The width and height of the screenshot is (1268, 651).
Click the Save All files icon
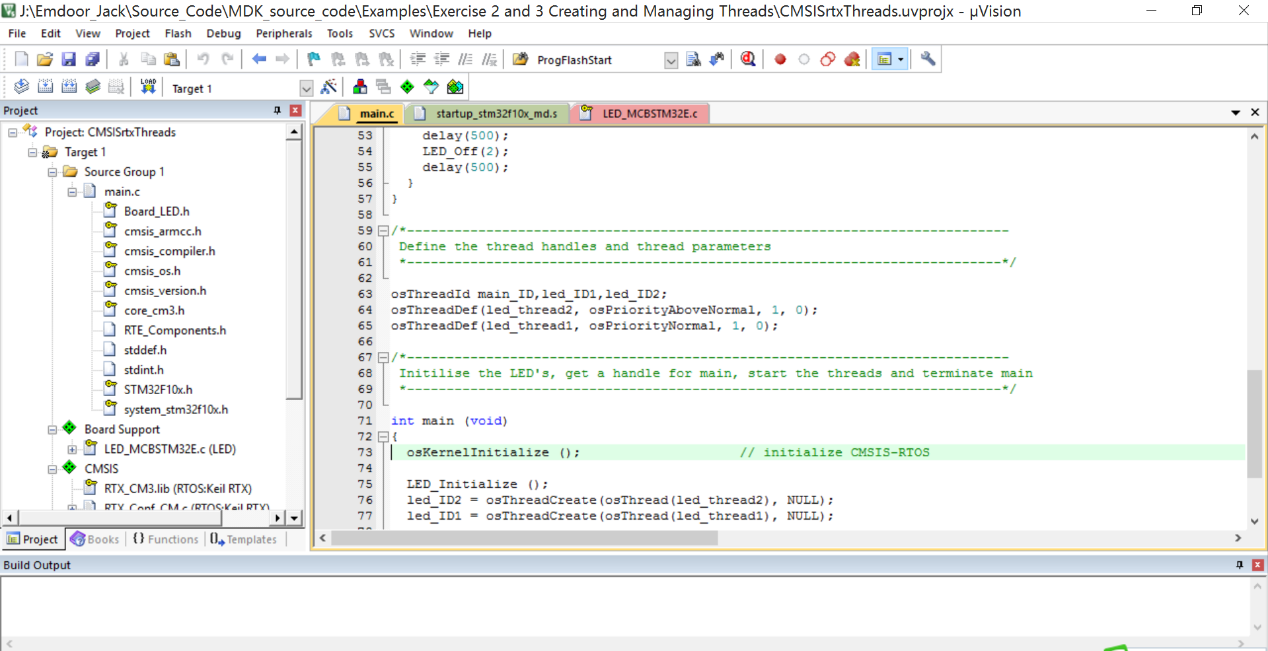click(92, 60)
